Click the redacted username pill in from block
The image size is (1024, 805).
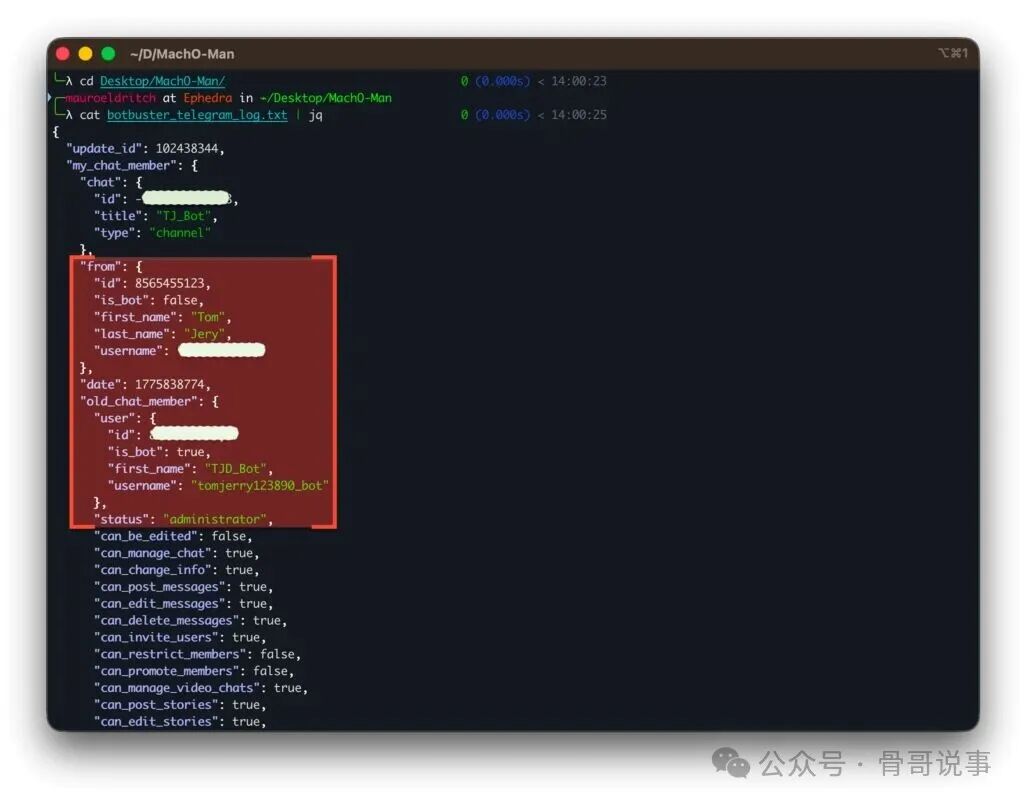tap(221, 349)
